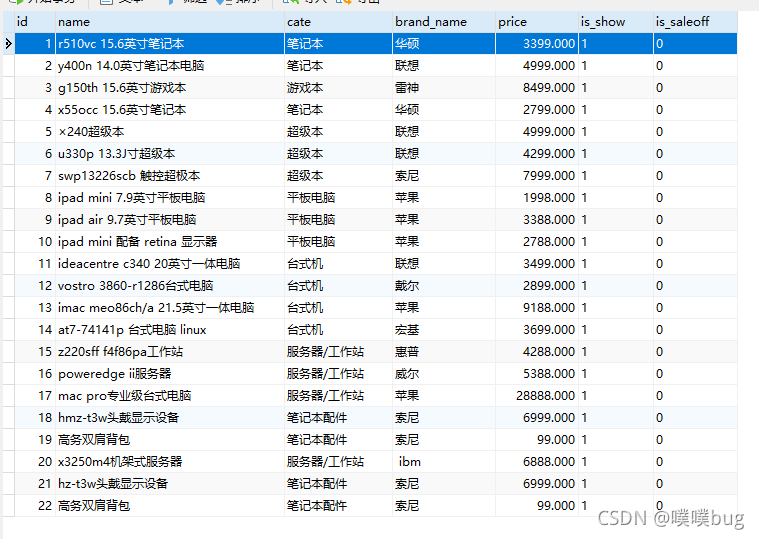This screenshot has width=759, height=539.
Task: Click the is_saleoff column header
Action: [695, 22]
